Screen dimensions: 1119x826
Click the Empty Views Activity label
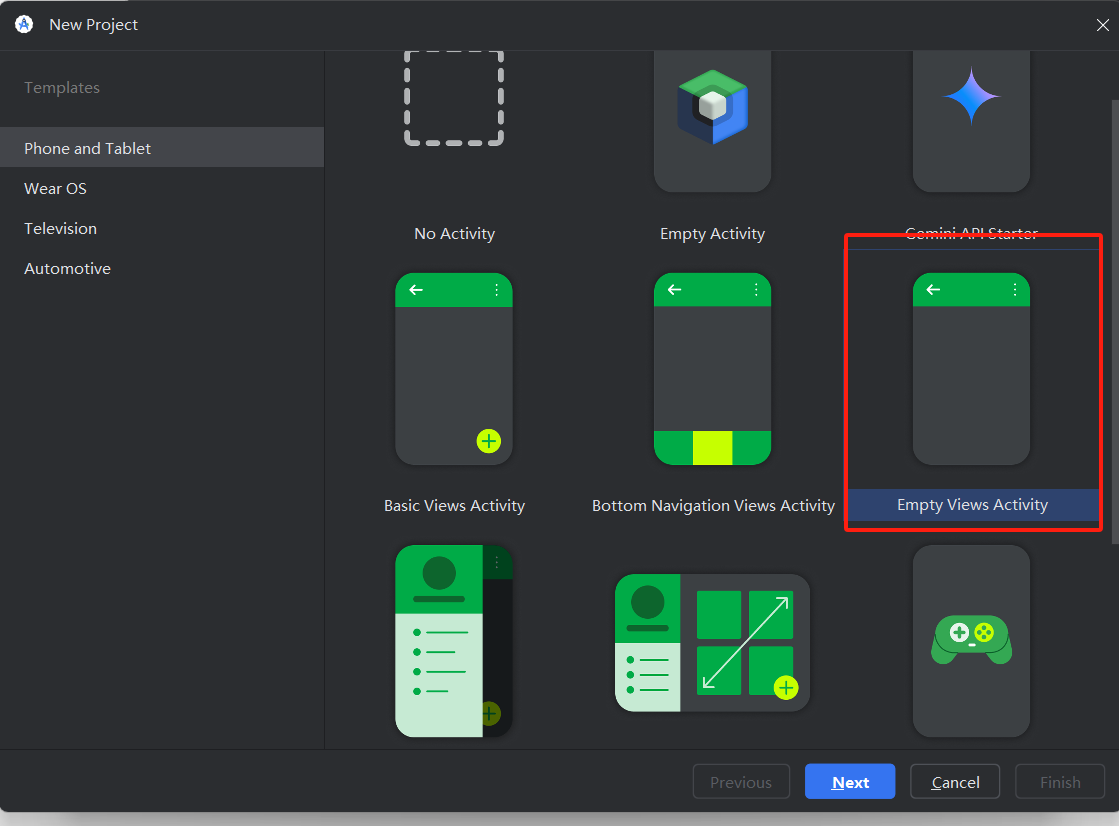972,505
